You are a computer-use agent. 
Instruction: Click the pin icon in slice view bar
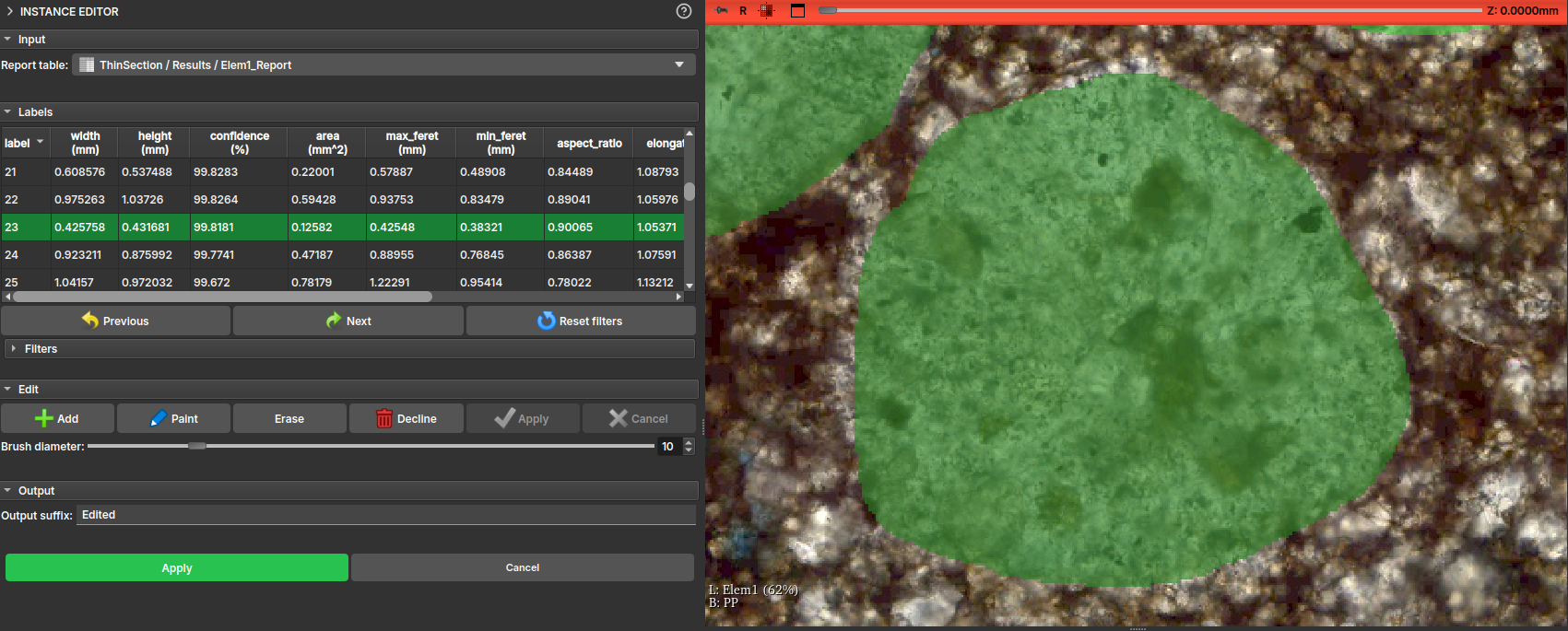pos(722,11)
